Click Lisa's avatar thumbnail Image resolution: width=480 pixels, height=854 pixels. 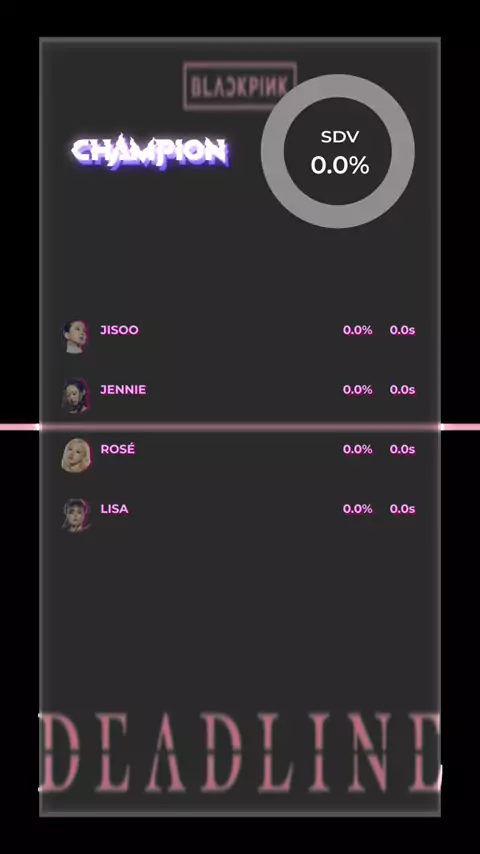(x=75, y=514)
